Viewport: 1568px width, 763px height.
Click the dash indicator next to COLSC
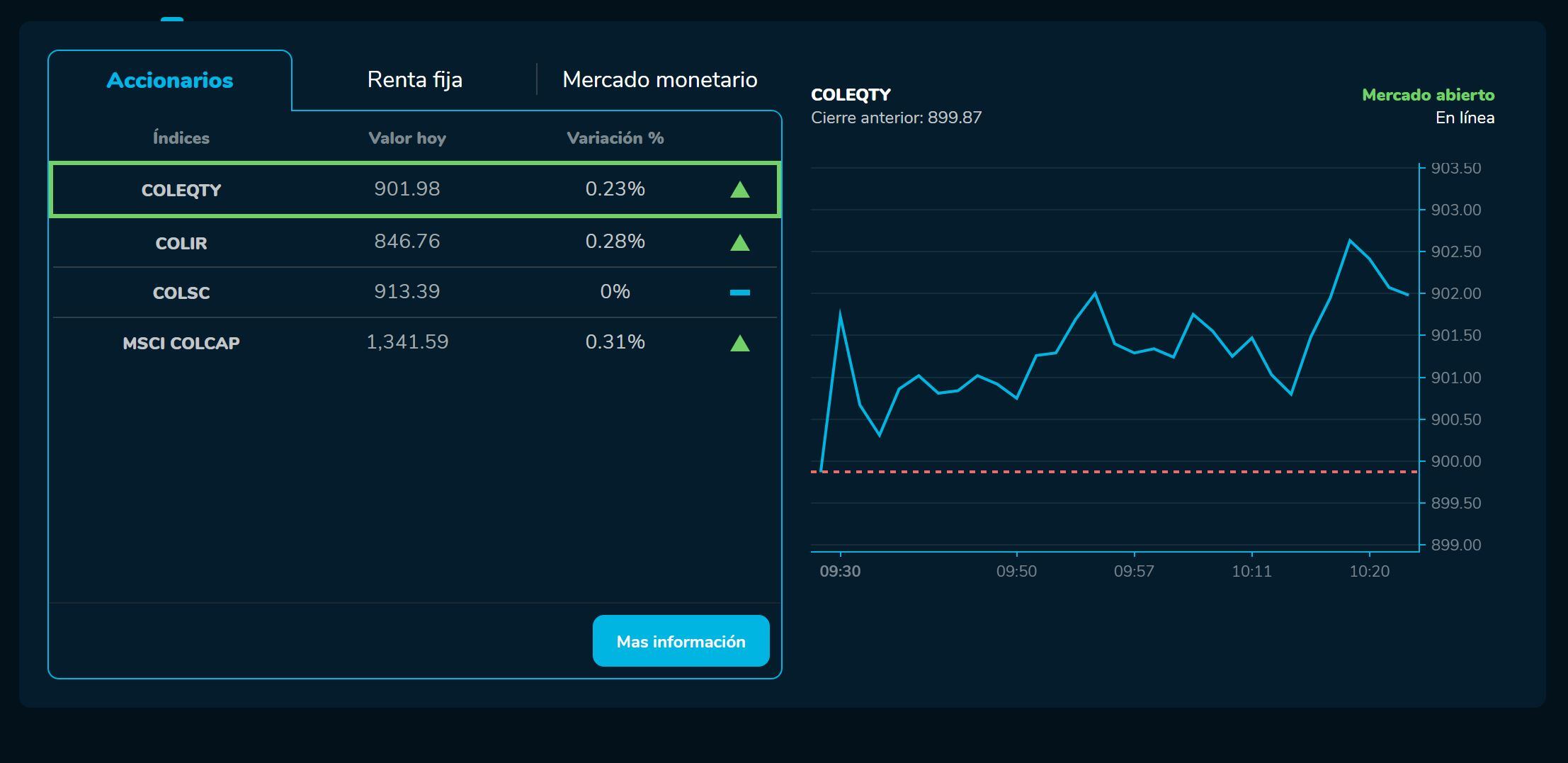point(739,291)
